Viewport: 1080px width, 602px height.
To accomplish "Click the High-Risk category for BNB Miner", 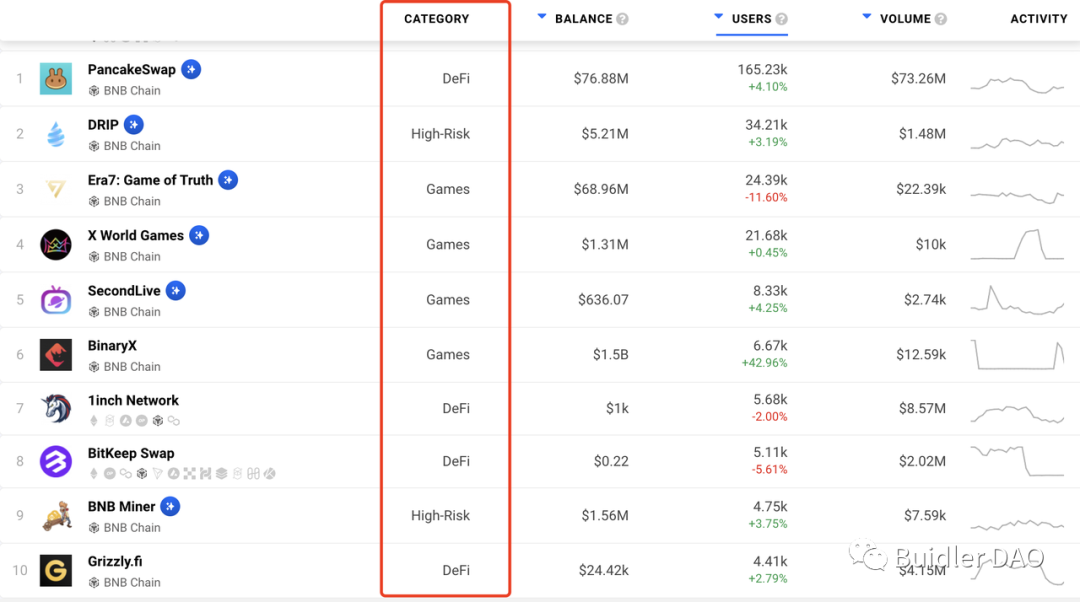I will click(x=440, y=515).
